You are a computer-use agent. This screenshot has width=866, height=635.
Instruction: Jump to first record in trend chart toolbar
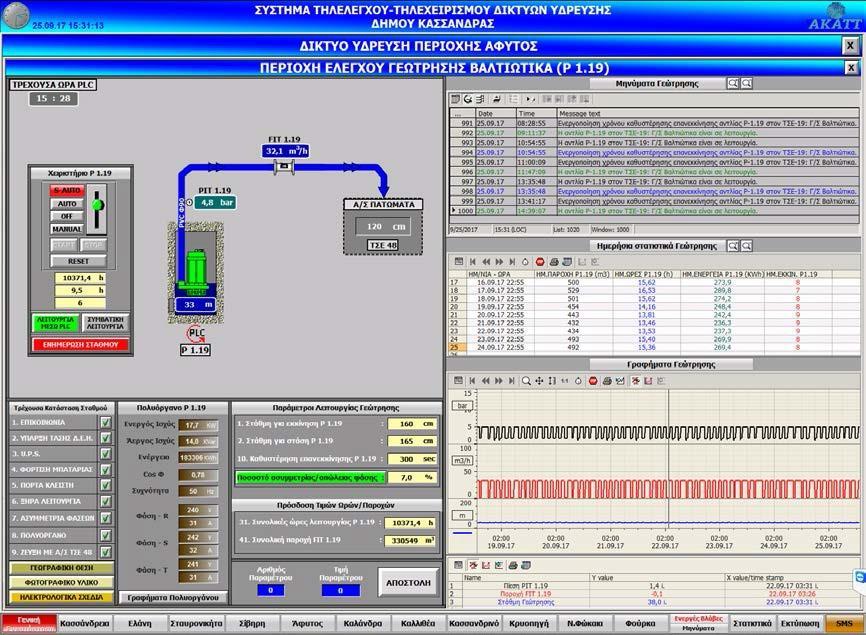472,380
